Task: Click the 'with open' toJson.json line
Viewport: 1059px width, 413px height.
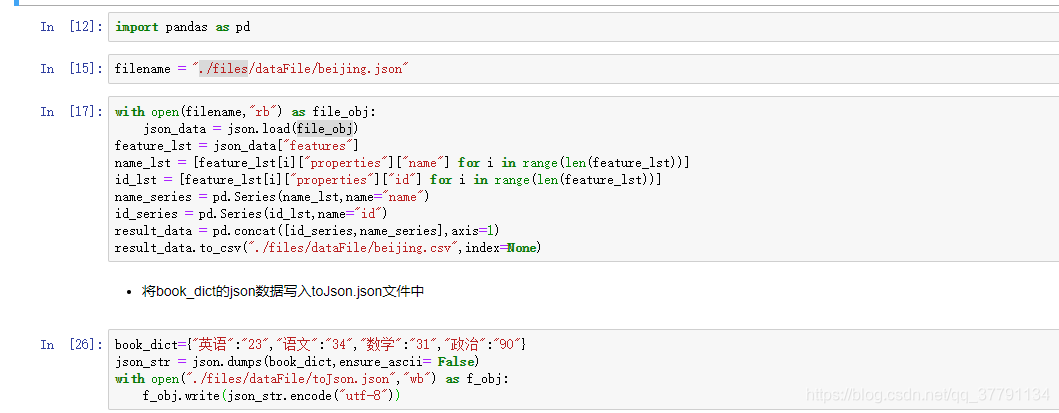Action: pos(311,379)
